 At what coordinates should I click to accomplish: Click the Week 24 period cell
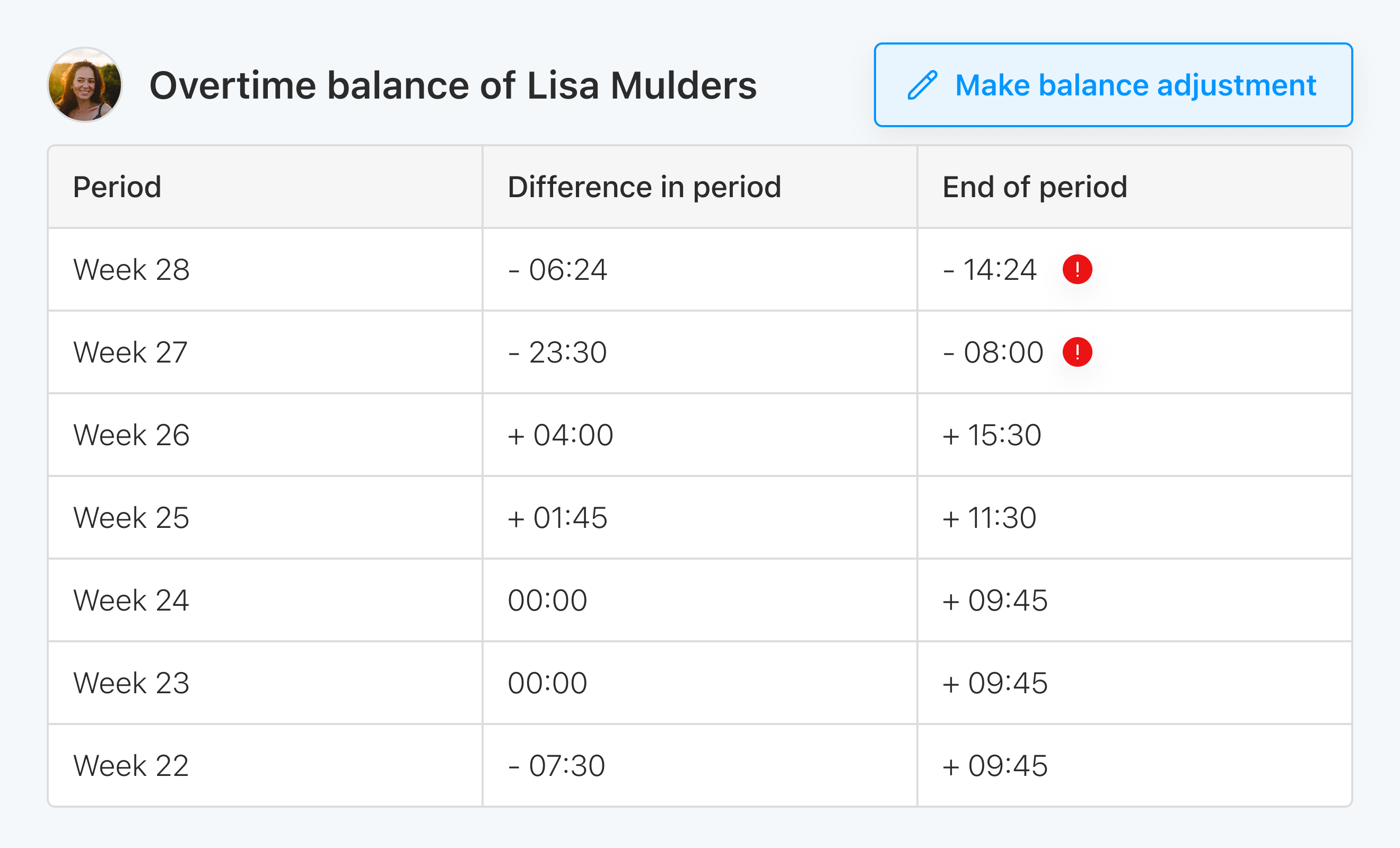(132, 600)
